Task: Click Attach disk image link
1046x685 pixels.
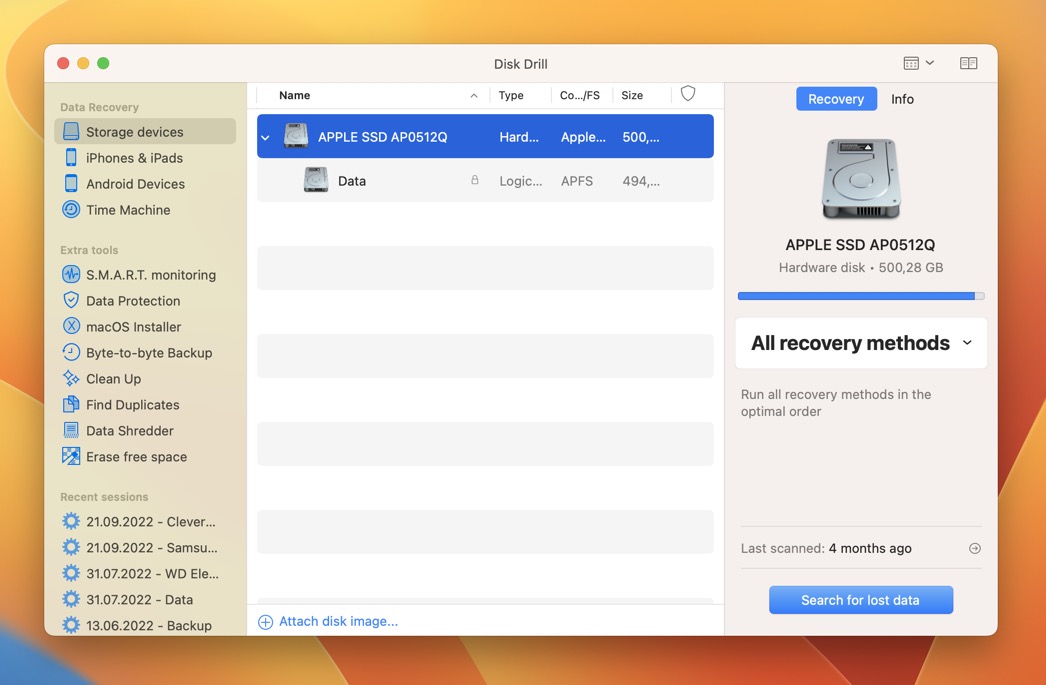Action: 338,622
